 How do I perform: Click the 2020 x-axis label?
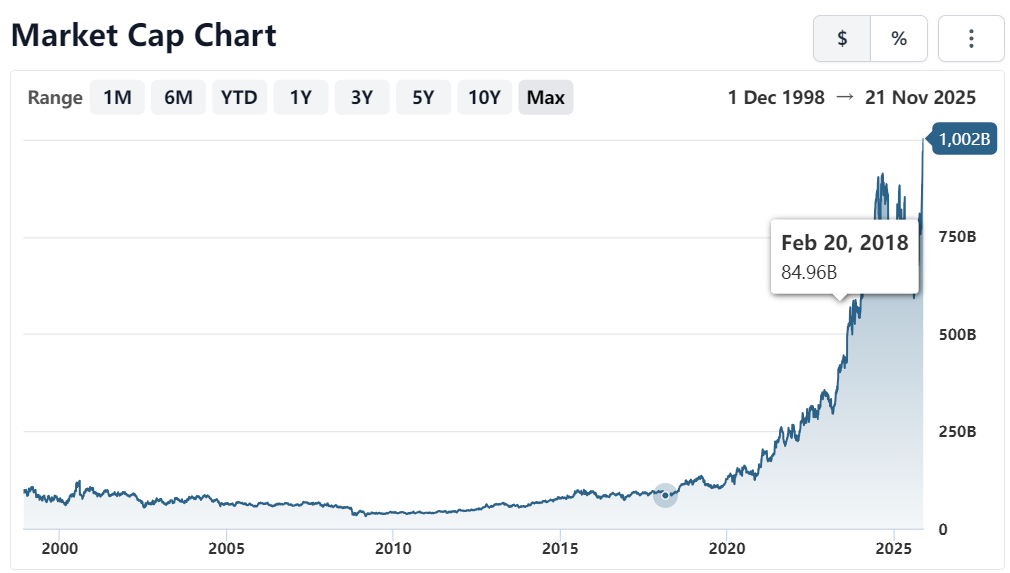point(726,548)
